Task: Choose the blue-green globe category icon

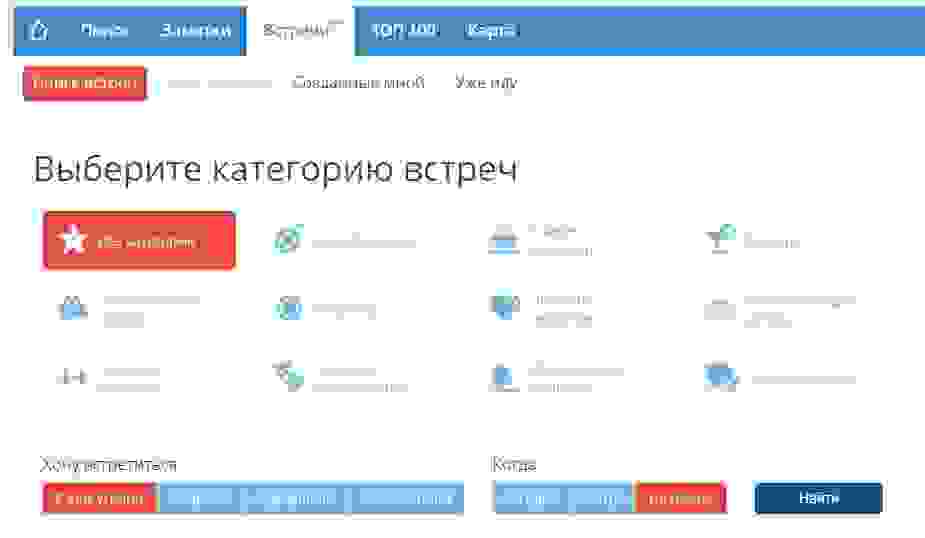Action: [x=288, y=308]
